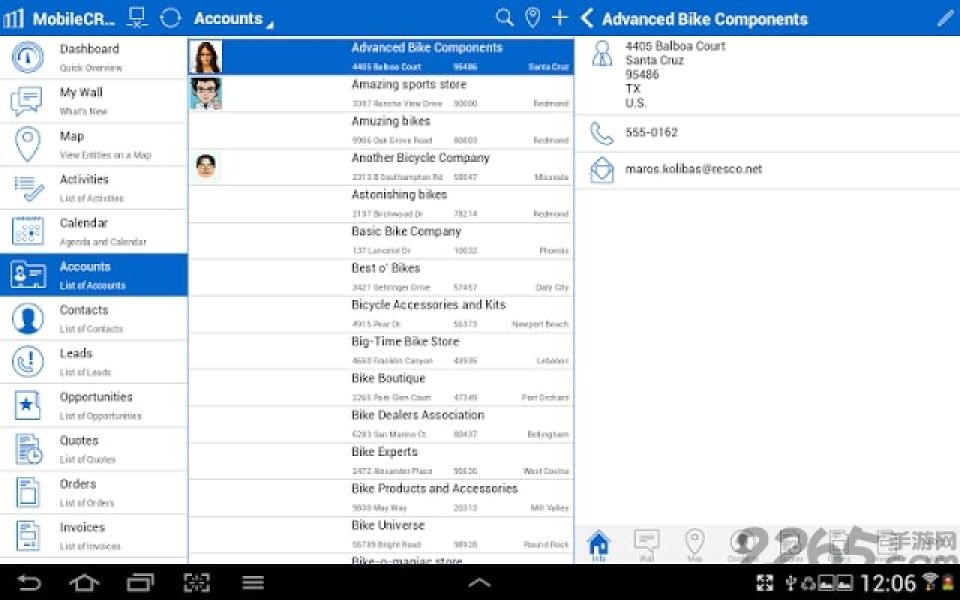Viewport: 960px width, 600px height.
Task: Open the Astonishing bikes account
Action: click(x=381, y=203)
